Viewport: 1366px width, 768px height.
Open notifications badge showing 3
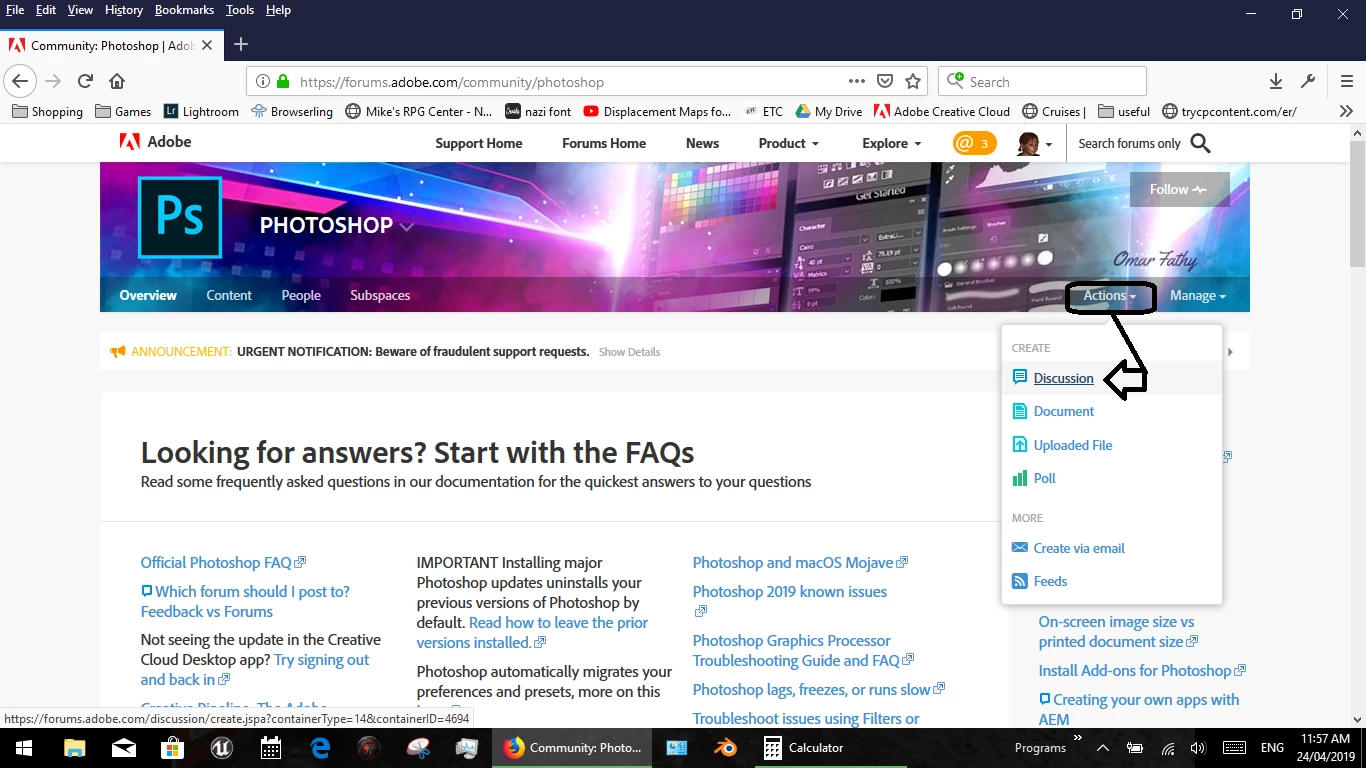click(974, 143)
